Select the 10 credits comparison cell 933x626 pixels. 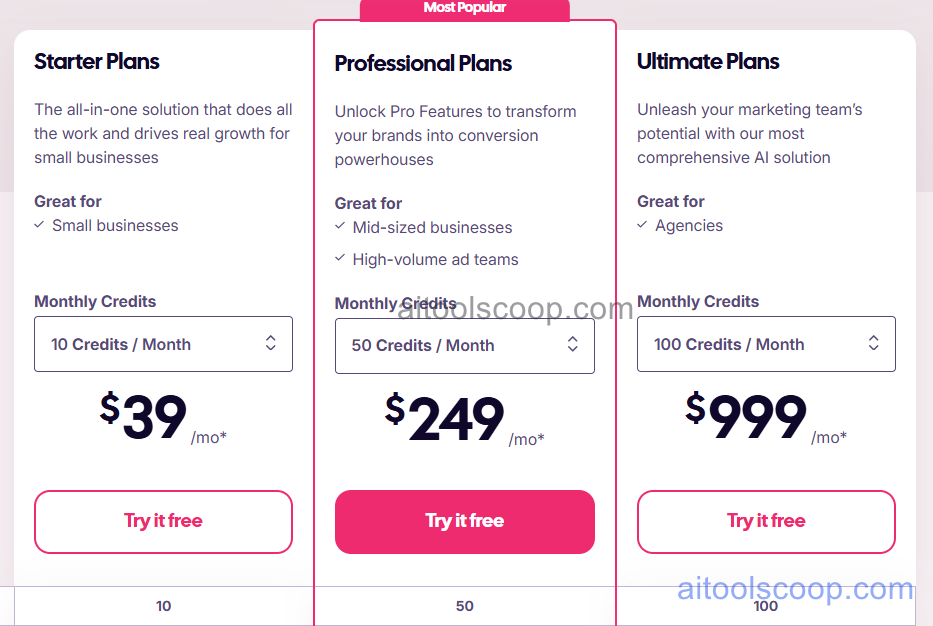click(163, 606)
